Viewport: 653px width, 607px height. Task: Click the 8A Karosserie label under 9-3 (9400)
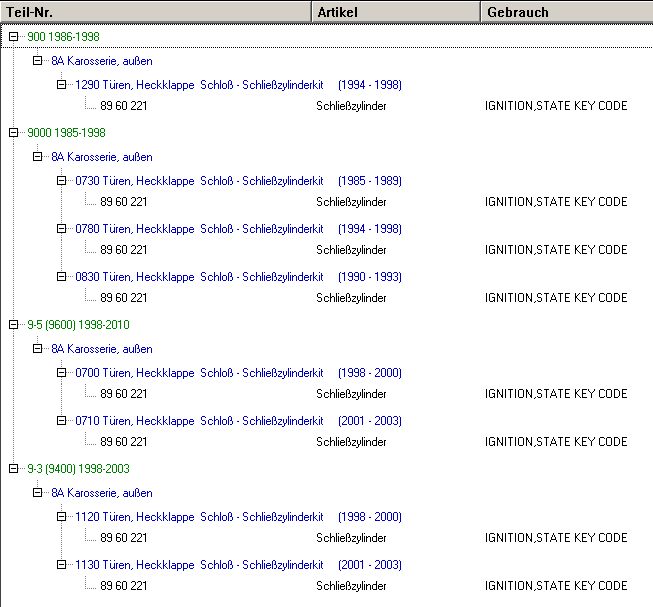click(x=102, y=493)
